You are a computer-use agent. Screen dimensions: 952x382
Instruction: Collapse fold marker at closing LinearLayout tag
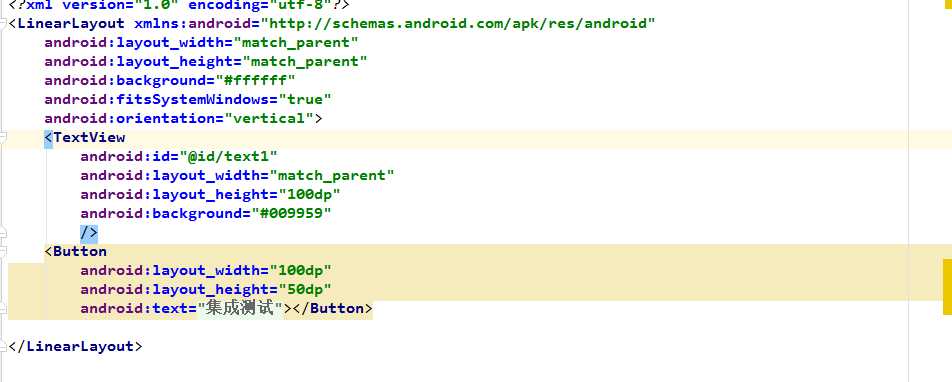2,346
